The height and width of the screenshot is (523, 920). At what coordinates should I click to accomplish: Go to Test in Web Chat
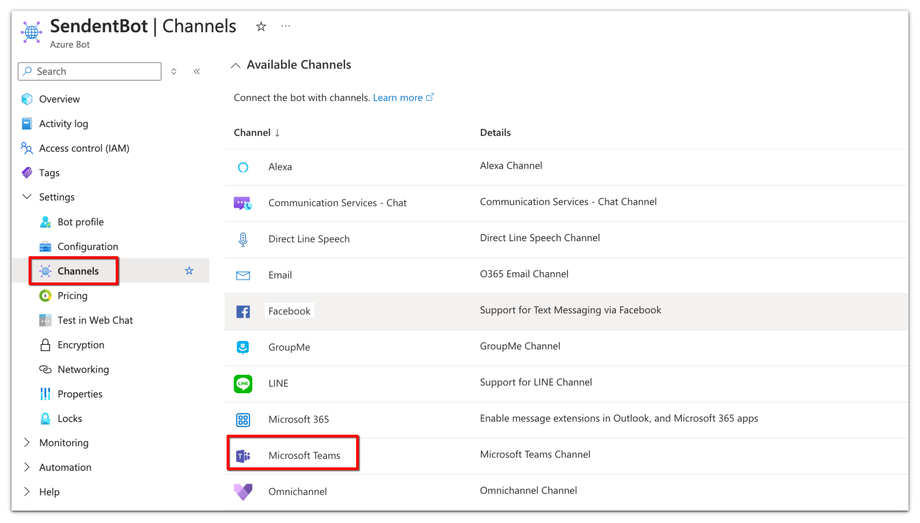(95, 321)
